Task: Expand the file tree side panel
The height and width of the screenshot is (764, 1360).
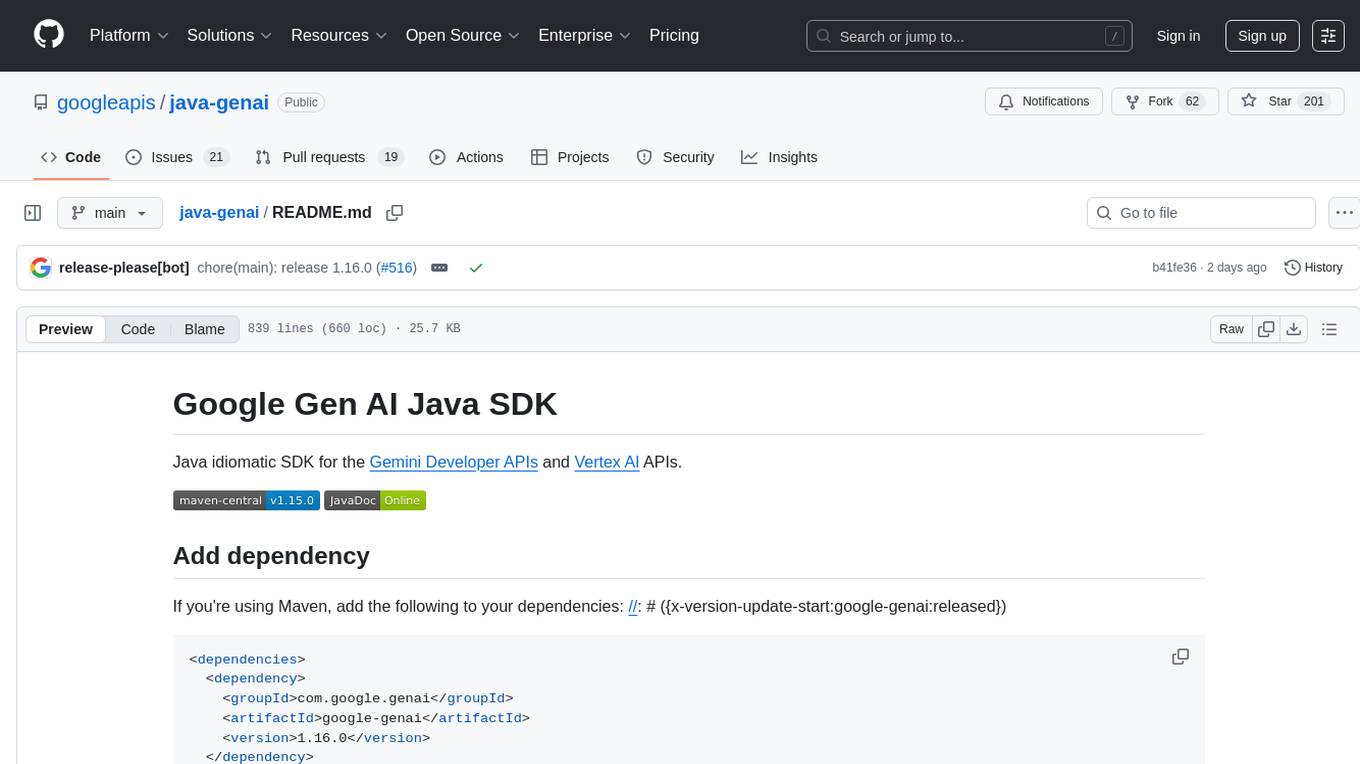Action: coord(33,213)
